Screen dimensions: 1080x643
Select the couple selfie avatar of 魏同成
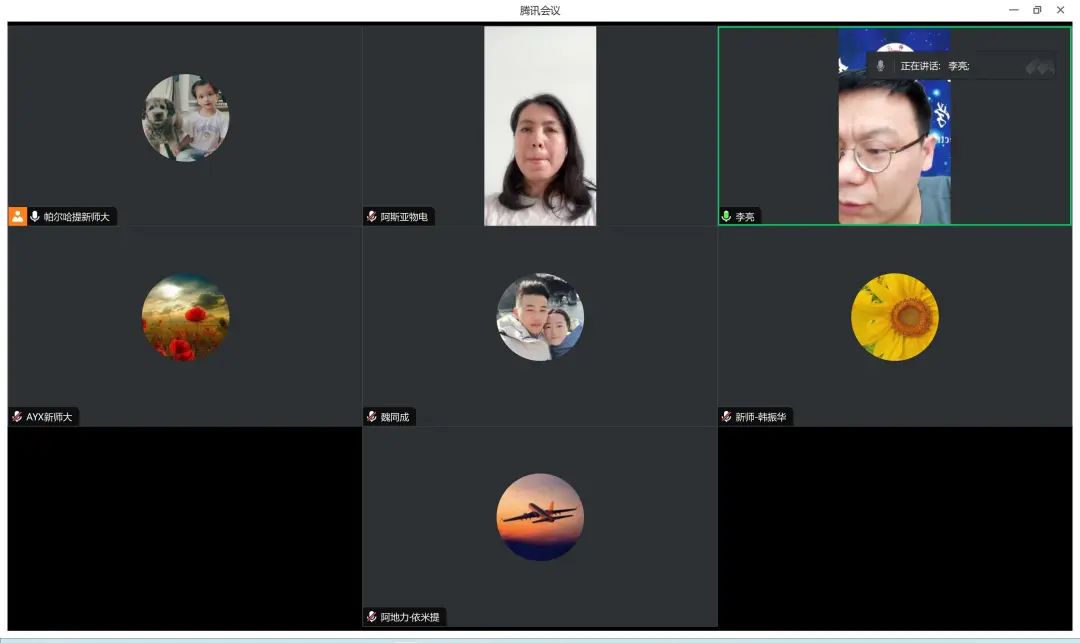pyautogui.click(x=540, y=317)
